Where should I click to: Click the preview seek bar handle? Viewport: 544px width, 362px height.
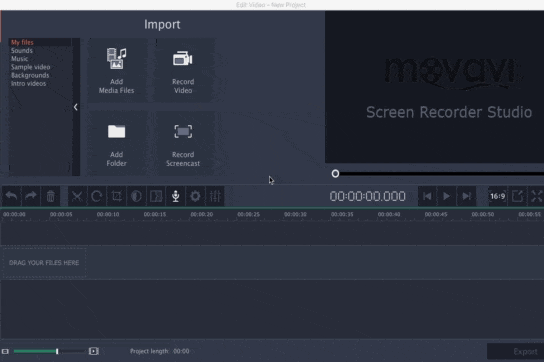335,174
